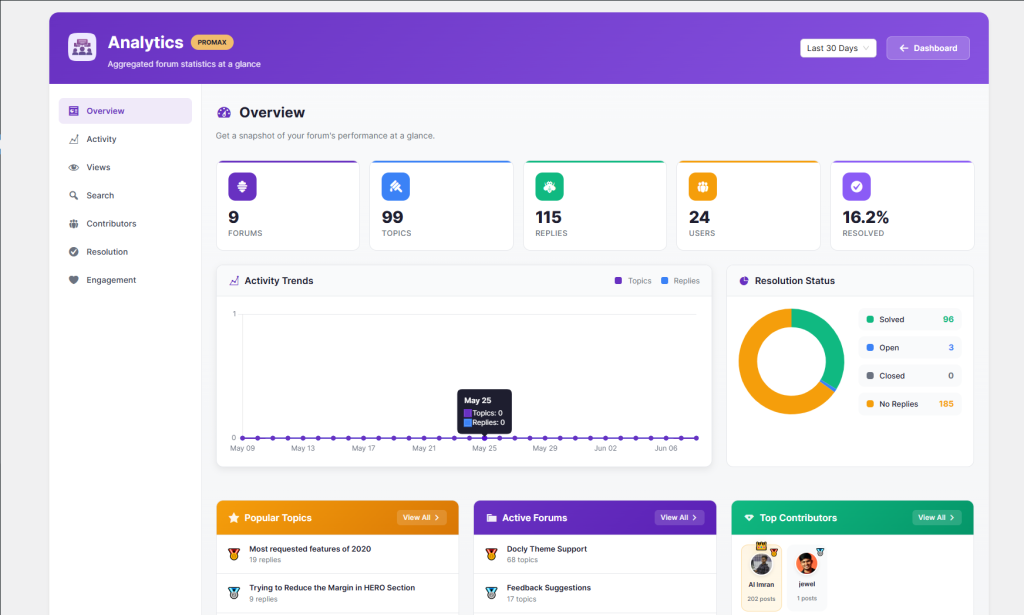Click the Resolved checkmark stat icon

point(856,187)
